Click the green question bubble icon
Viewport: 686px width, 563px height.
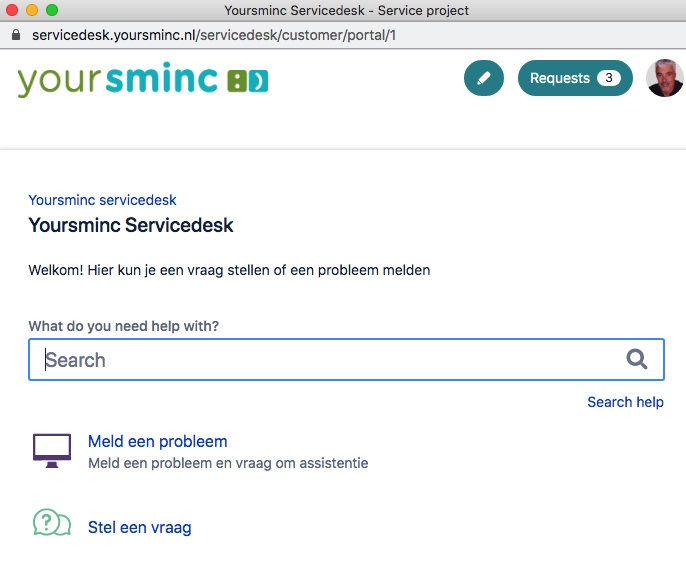tap(52, 523)
